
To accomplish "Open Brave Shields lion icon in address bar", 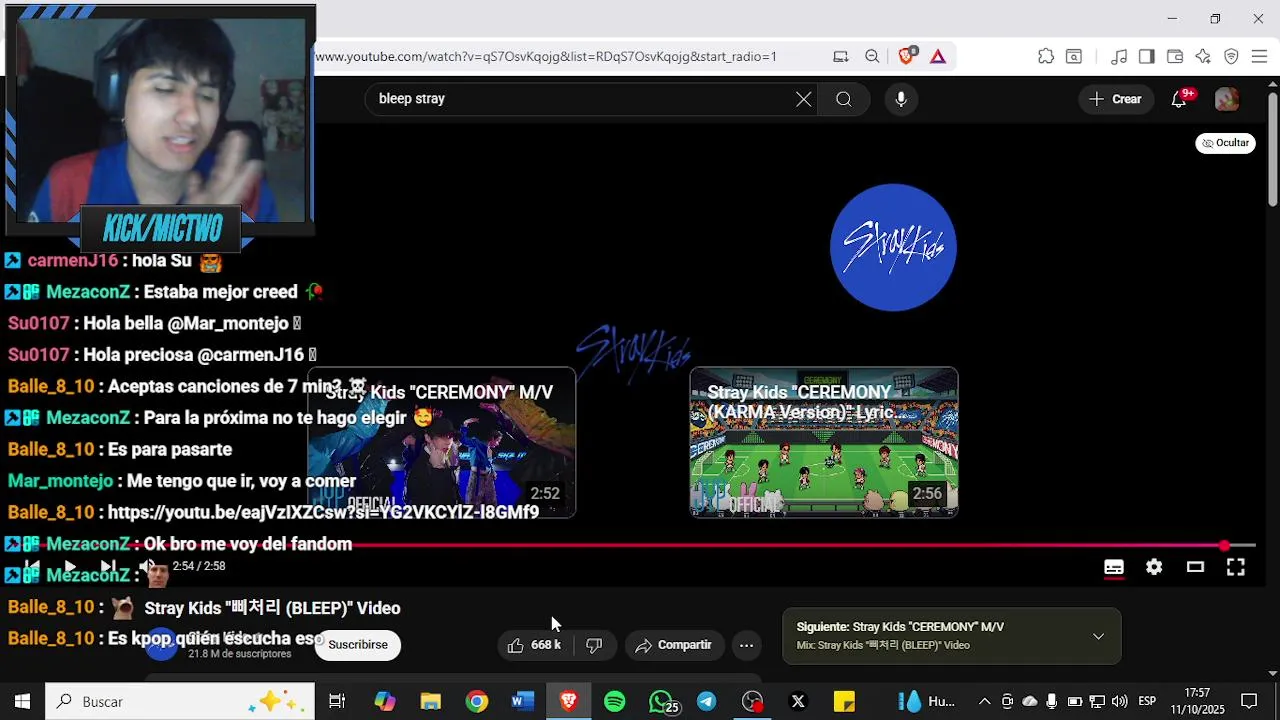I will (906, 57).
